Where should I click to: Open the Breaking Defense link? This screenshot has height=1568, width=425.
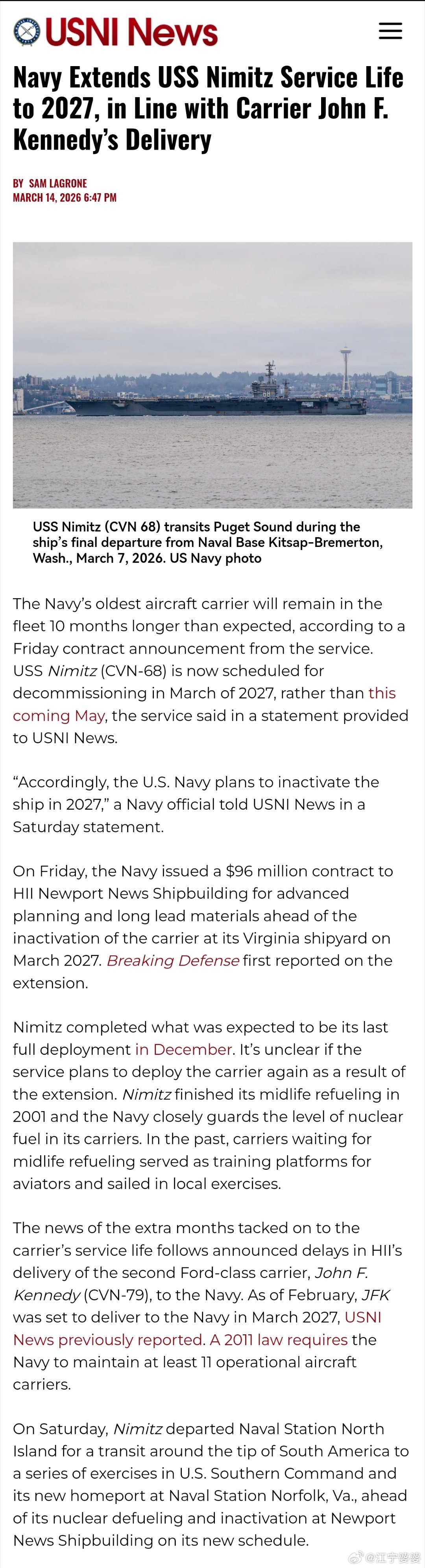pos(172,960)
